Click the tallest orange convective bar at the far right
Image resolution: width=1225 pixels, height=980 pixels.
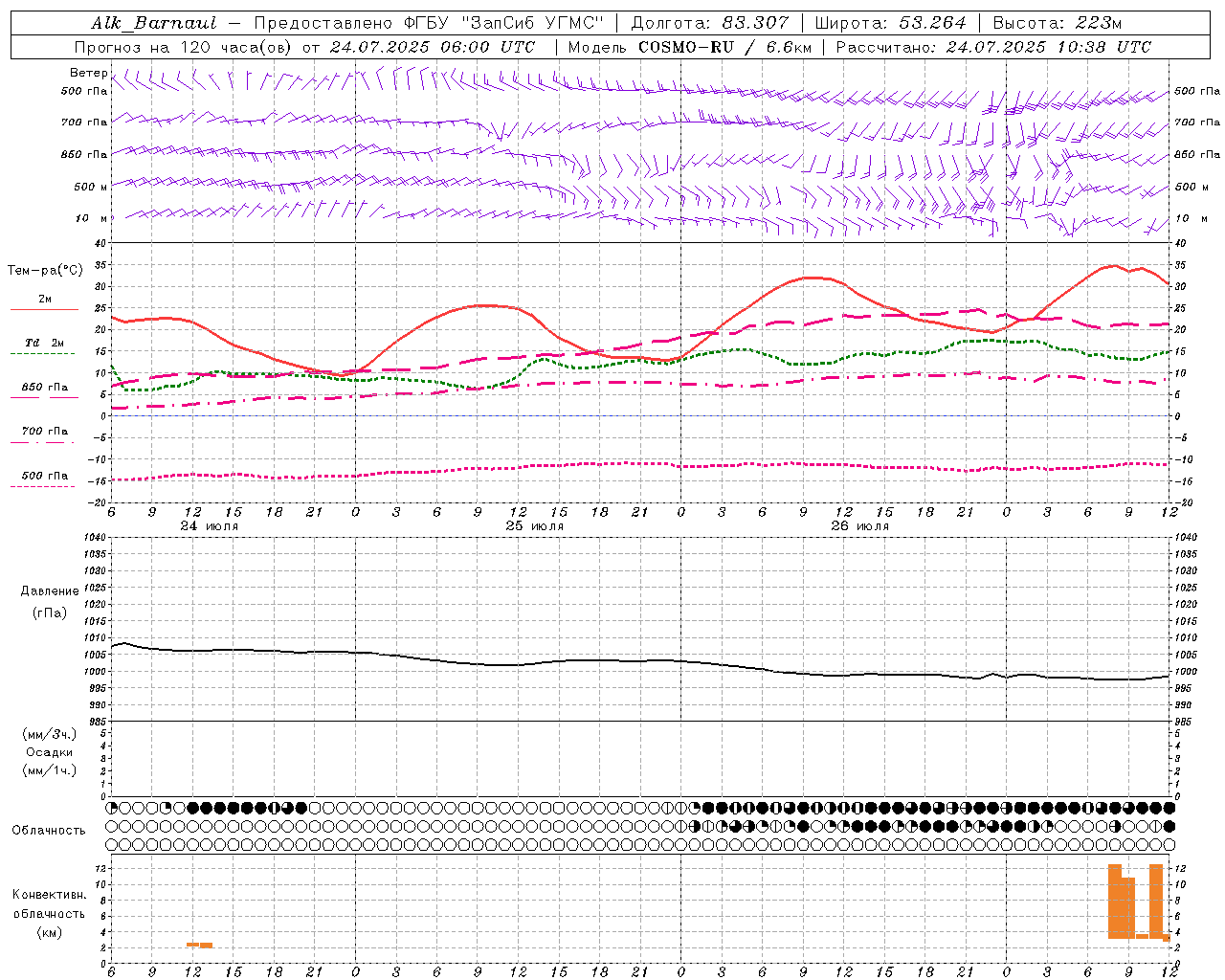point(1156,902)
